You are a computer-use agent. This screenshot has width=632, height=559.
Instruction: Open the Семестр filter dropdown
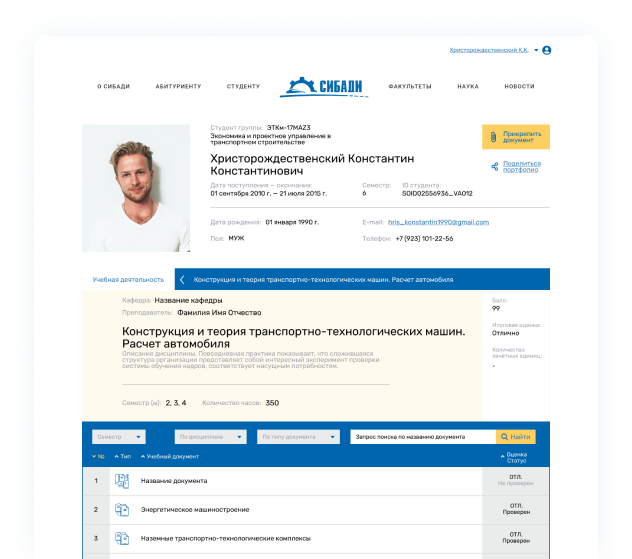[x=118, y=437]
